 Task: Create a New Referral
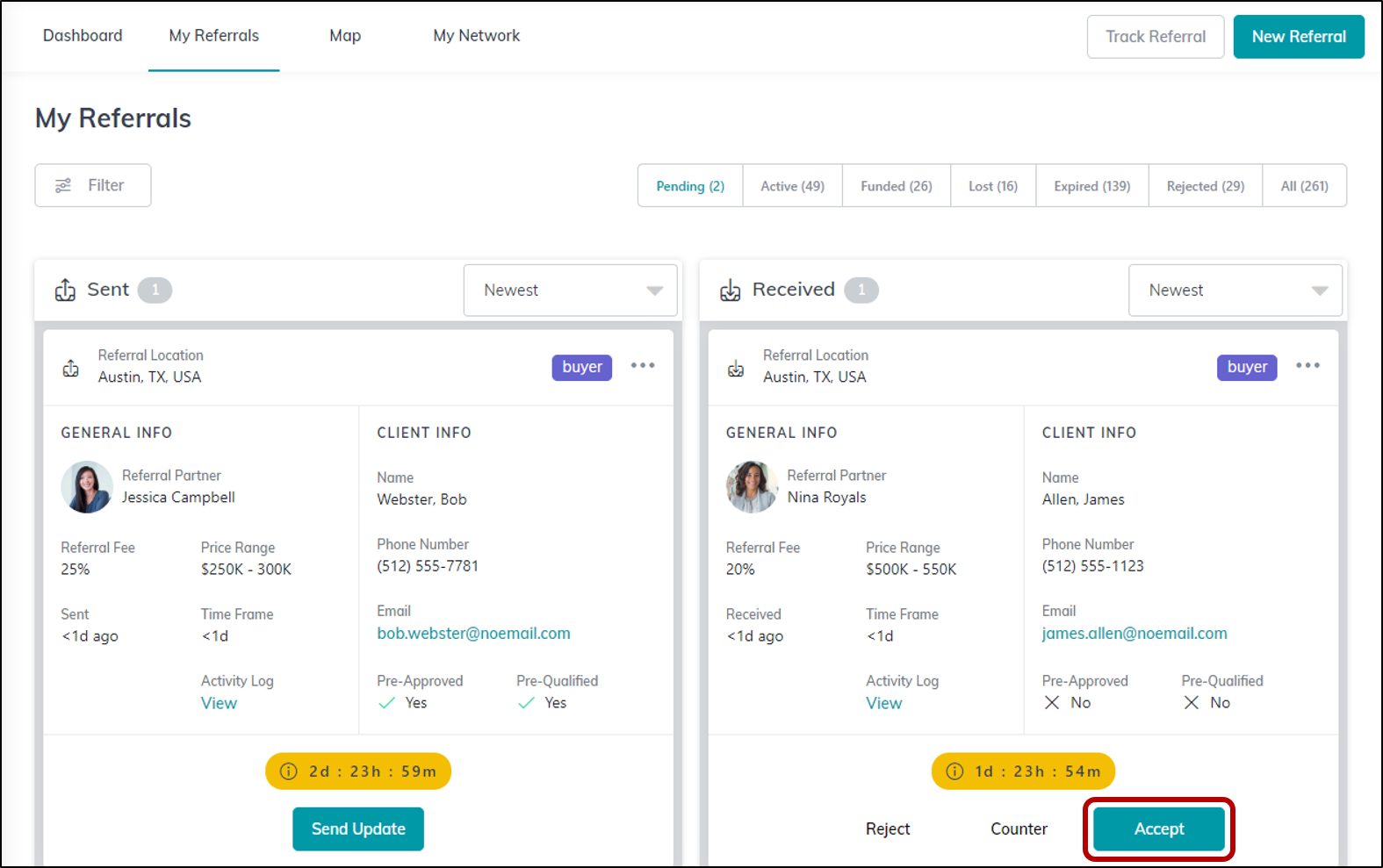coord(1299,37)
